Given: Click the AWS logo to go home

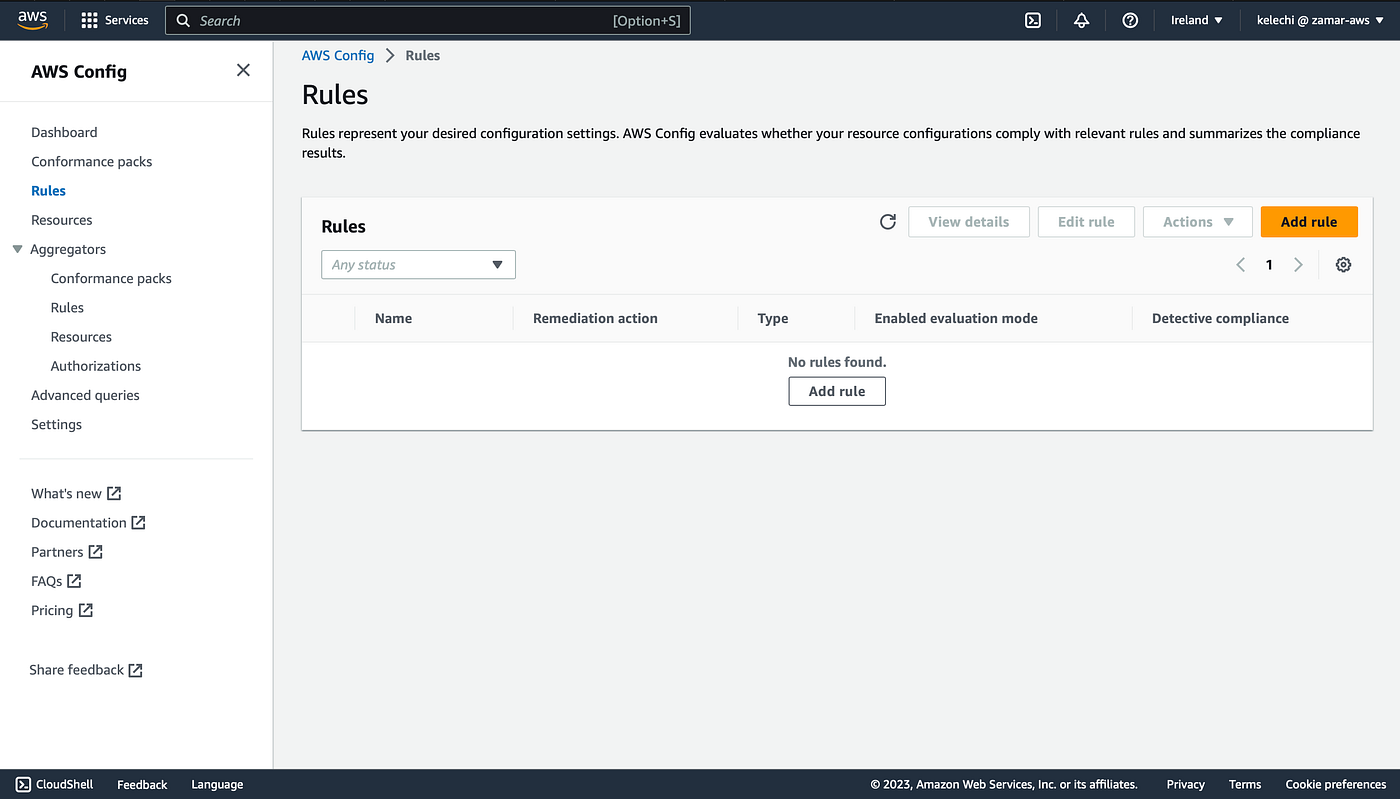Looking at the screenshot, I should click(x=33, y=19).
